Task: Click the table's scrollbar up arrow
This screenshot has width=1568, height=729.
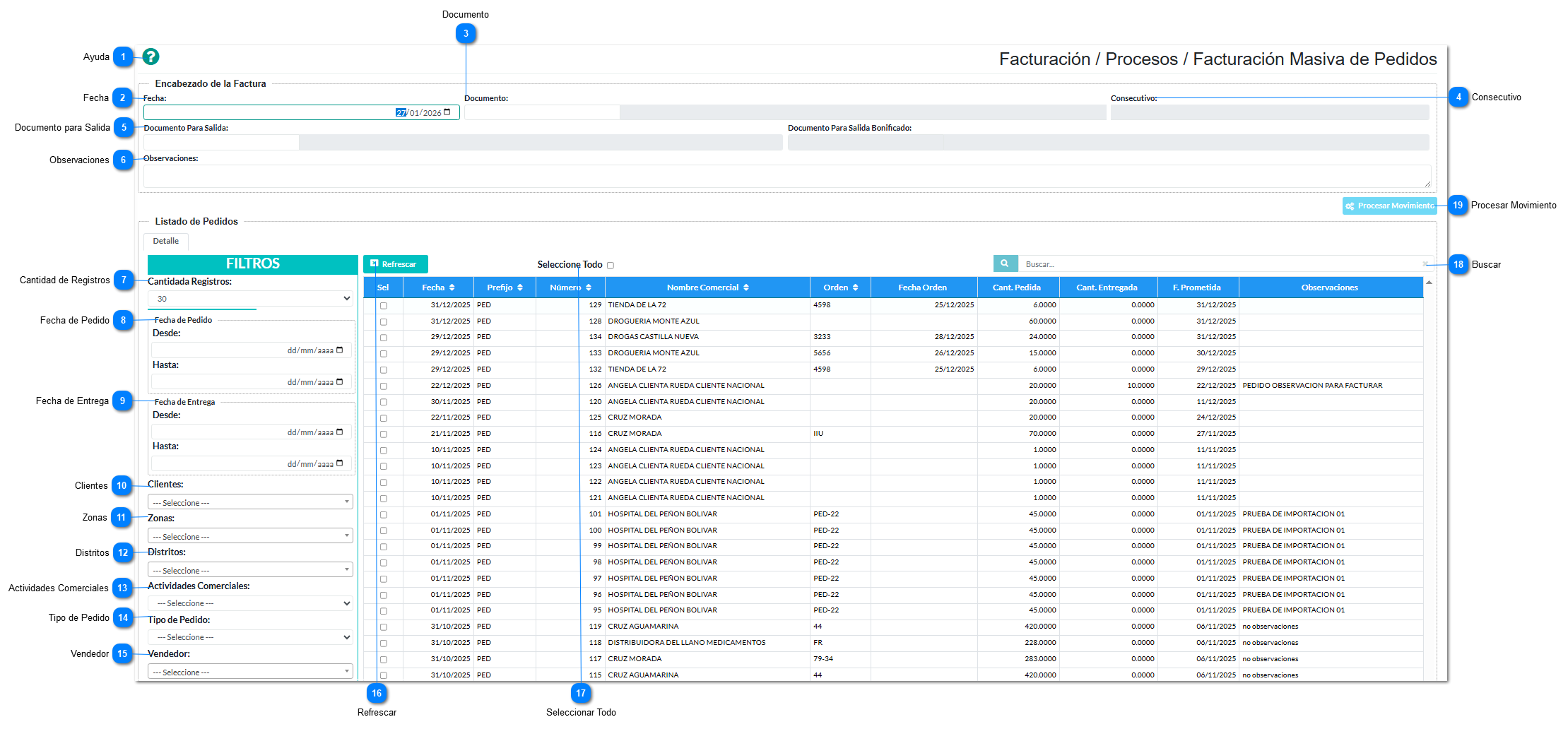Action: click(x=1429, y=283)
